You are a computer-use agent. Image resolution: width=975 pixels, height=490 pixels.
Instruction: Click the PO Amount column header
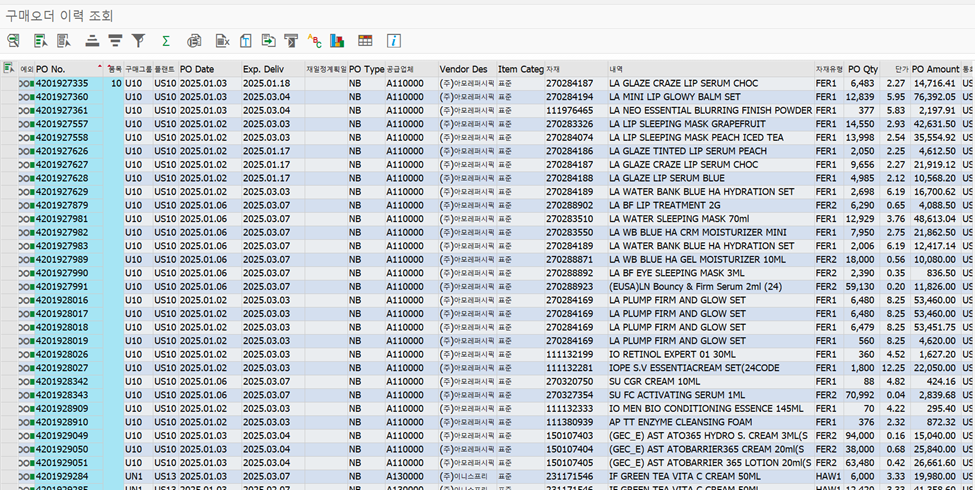pos(935,69)
